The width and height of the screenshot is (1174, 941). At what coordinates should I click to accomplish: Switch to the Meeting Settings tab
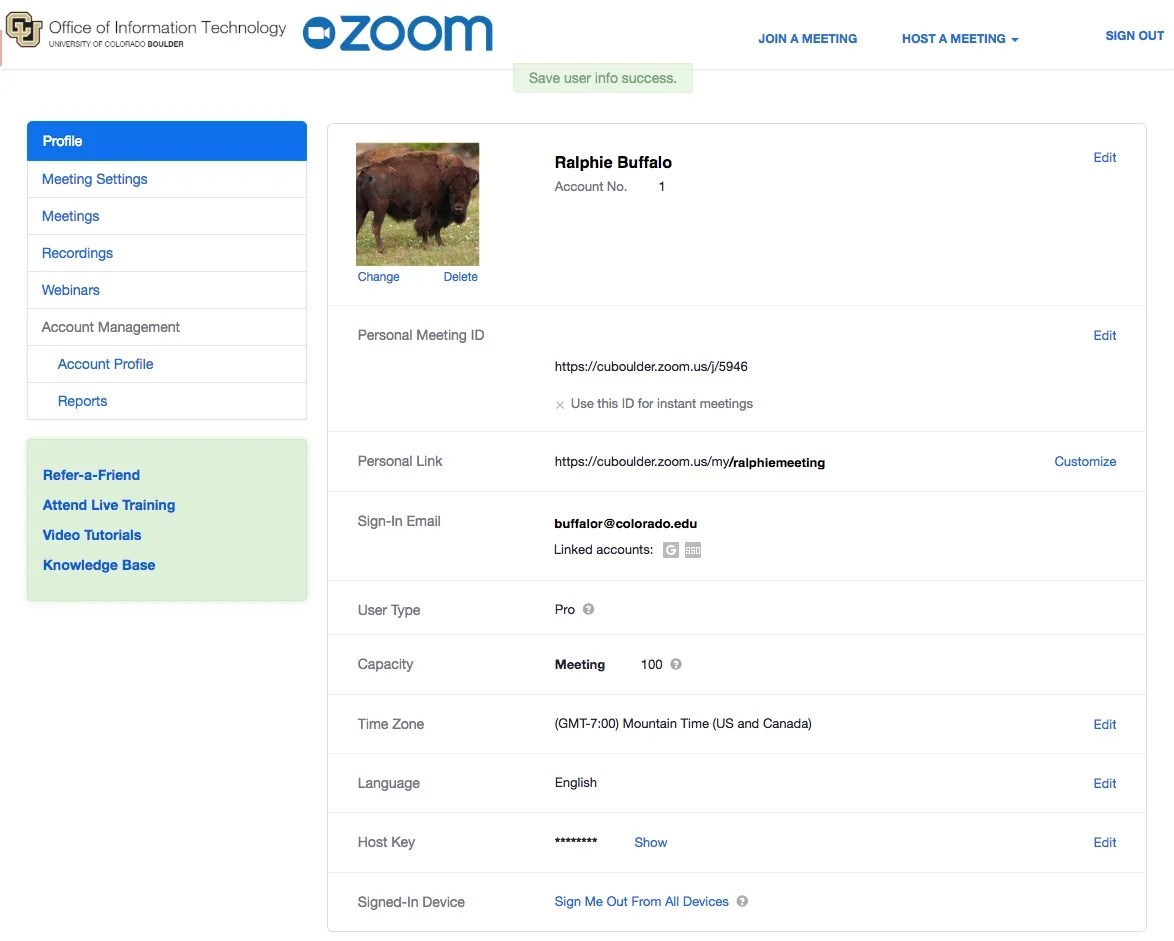point(94,179)
